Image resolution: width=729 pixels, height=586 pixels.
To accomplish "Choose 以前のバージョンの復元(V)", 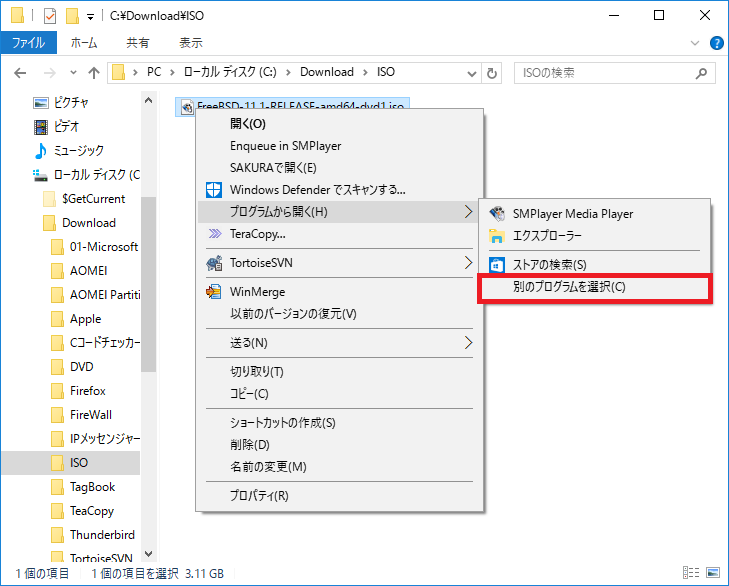I will coord(339,314).
